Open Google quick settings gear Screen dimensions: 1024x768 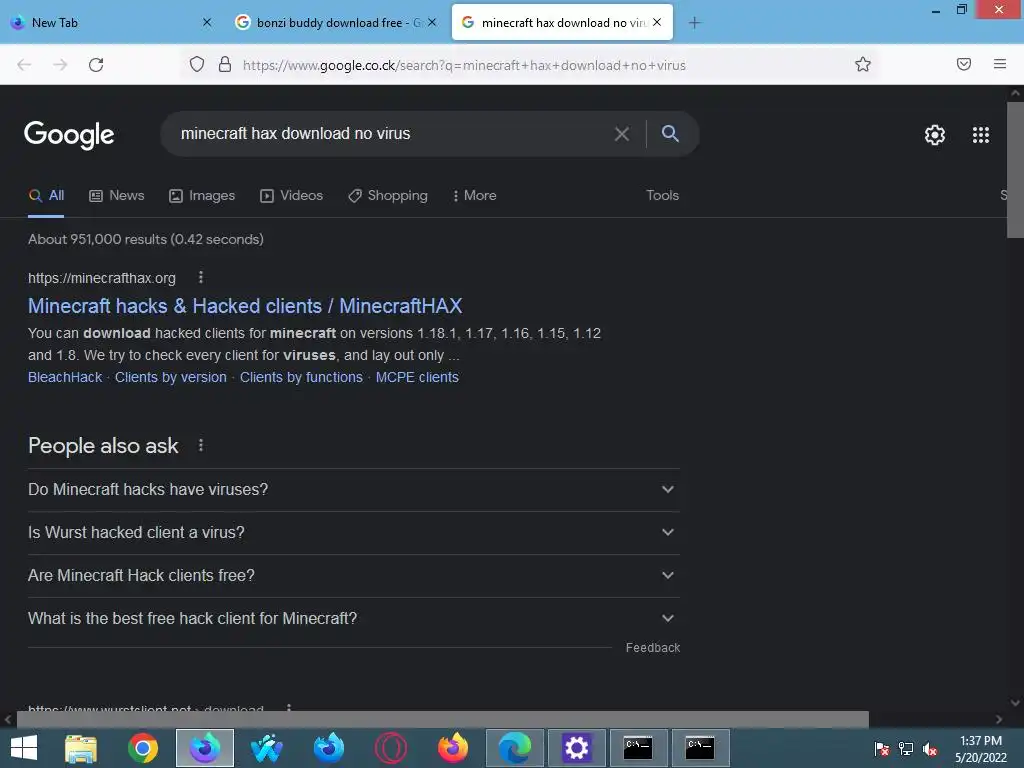(935, 135)
